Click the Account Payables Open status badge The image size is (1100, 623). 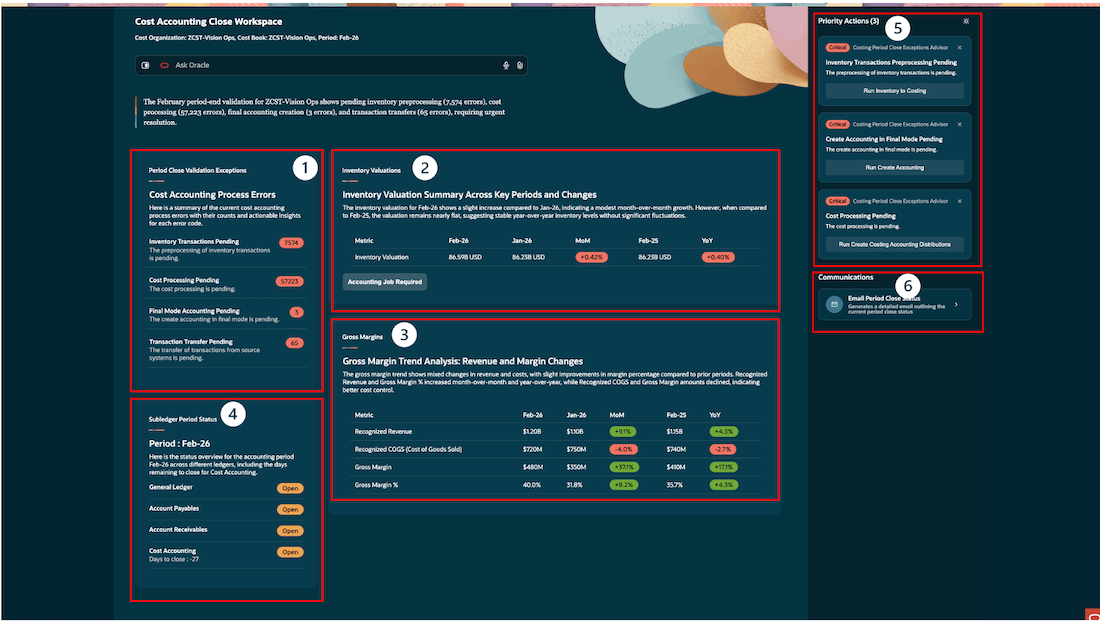[290, 509]
